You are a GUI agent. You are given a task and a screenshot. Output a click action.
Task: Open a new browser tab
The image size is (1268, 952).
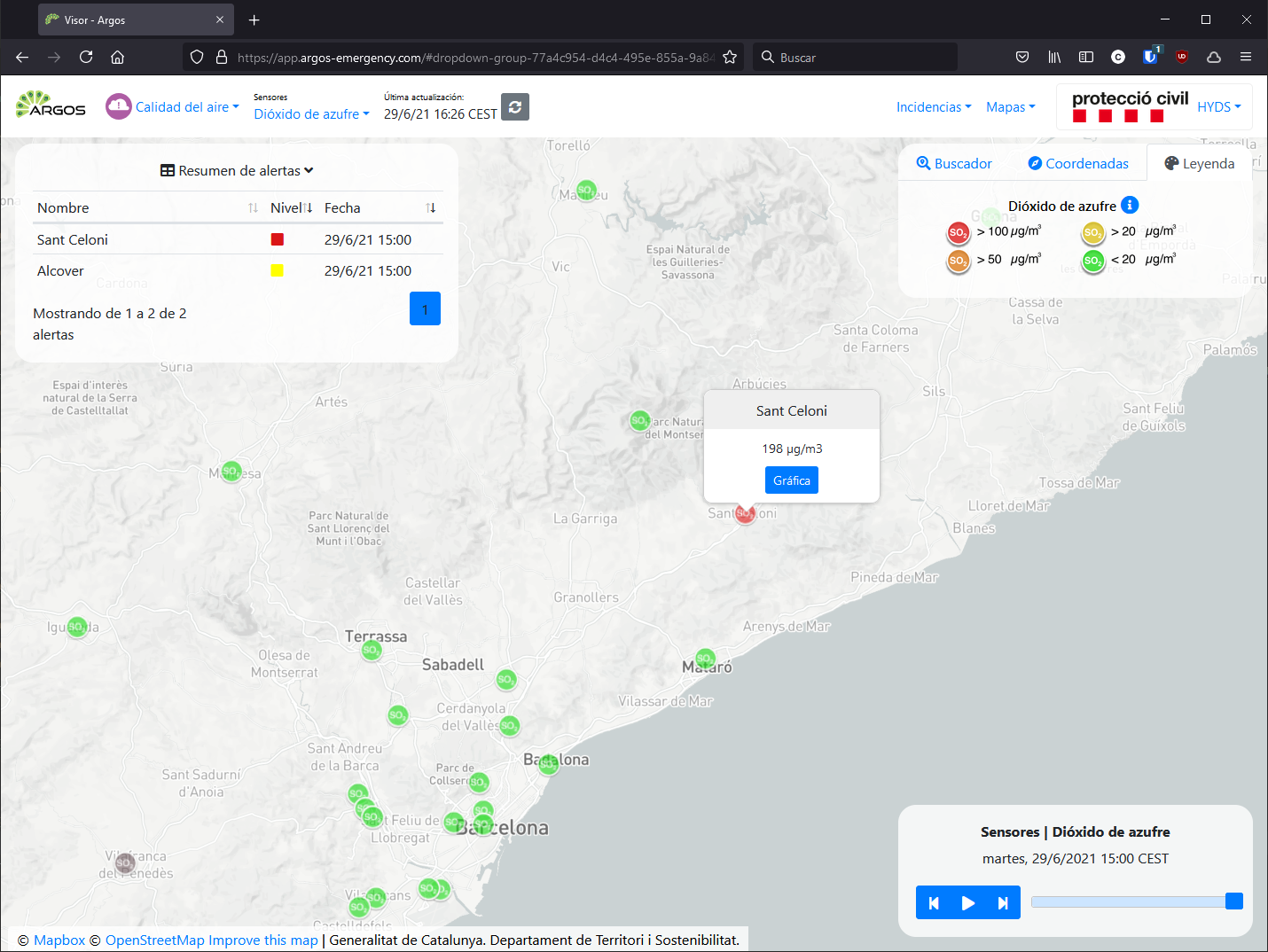pyautogui.click(x=254, y=20)
